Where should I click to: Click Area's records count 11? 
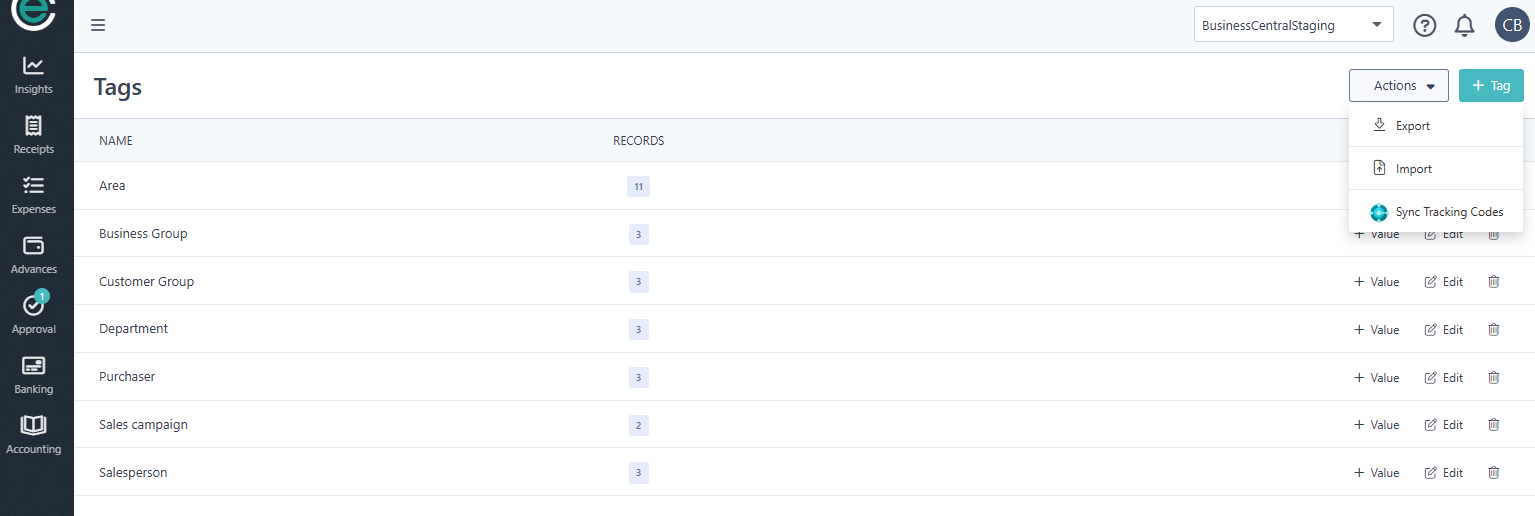[x=638, y=187]
